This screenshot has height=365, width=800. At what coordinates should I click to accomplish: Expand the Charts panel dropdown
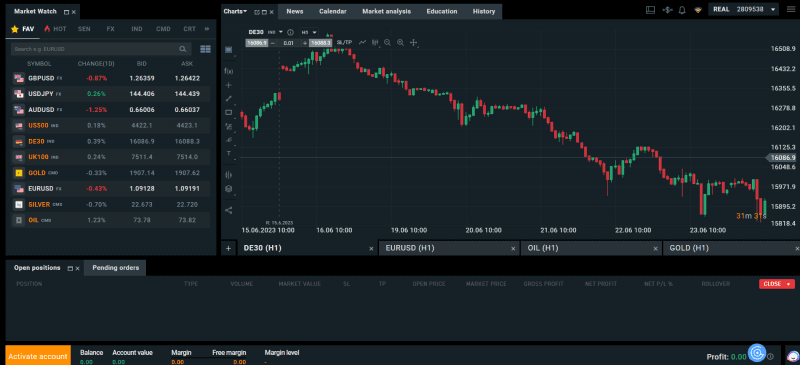tap(235, 11)
